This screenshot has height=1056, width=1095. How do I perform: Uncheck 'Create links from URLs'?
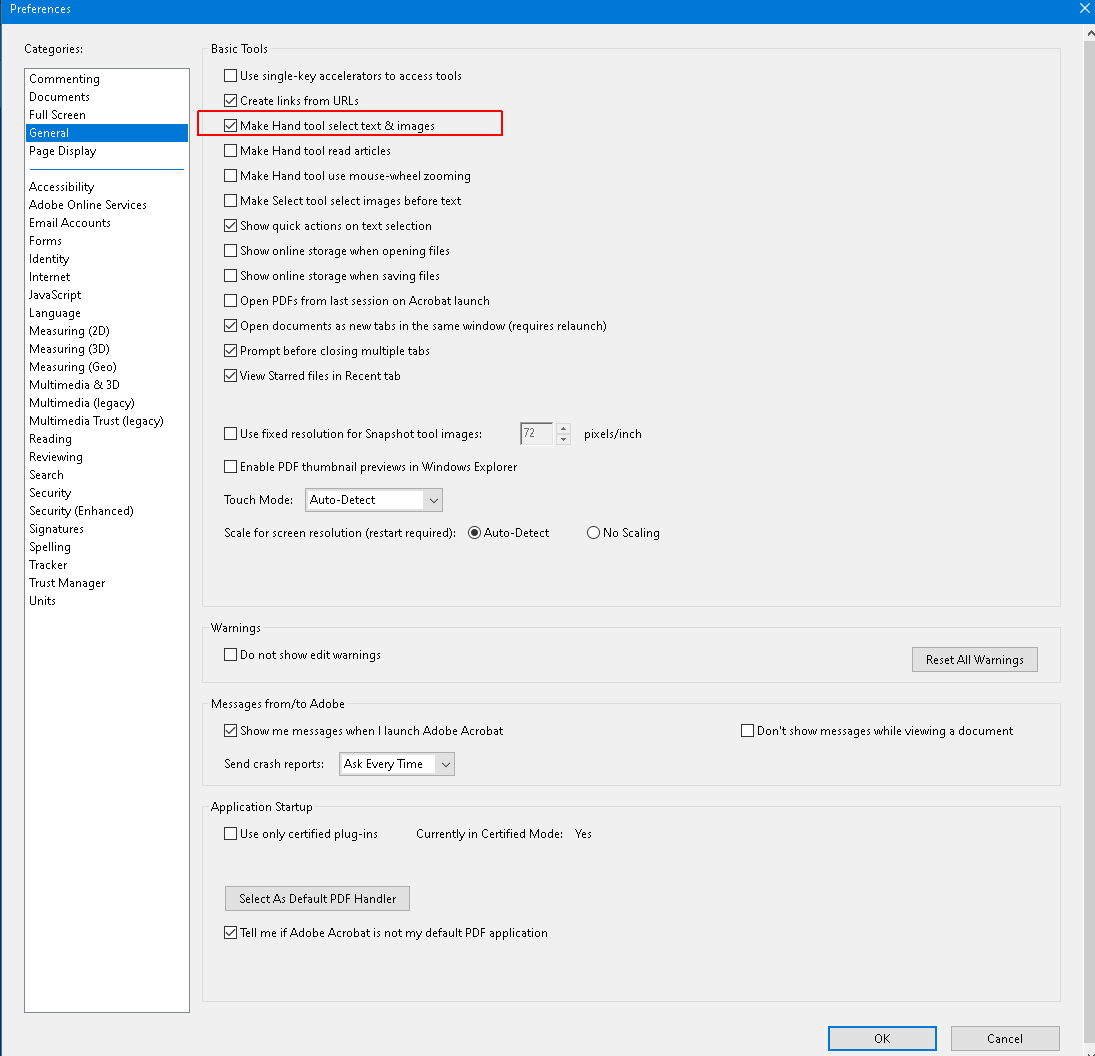tap(231, 100)
